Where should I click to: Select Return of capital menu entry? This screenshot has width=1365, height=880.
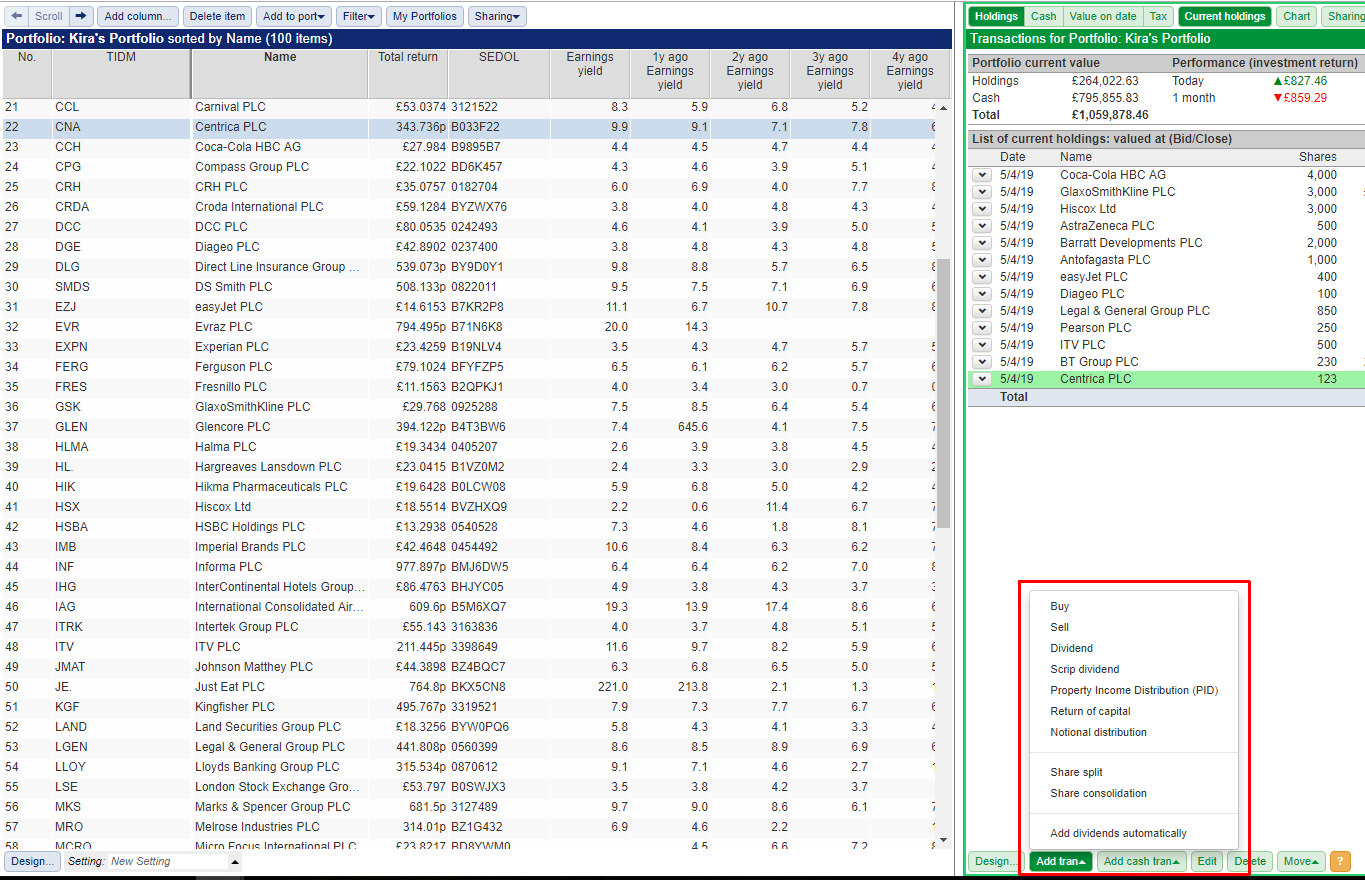(x=1090, y=711)
